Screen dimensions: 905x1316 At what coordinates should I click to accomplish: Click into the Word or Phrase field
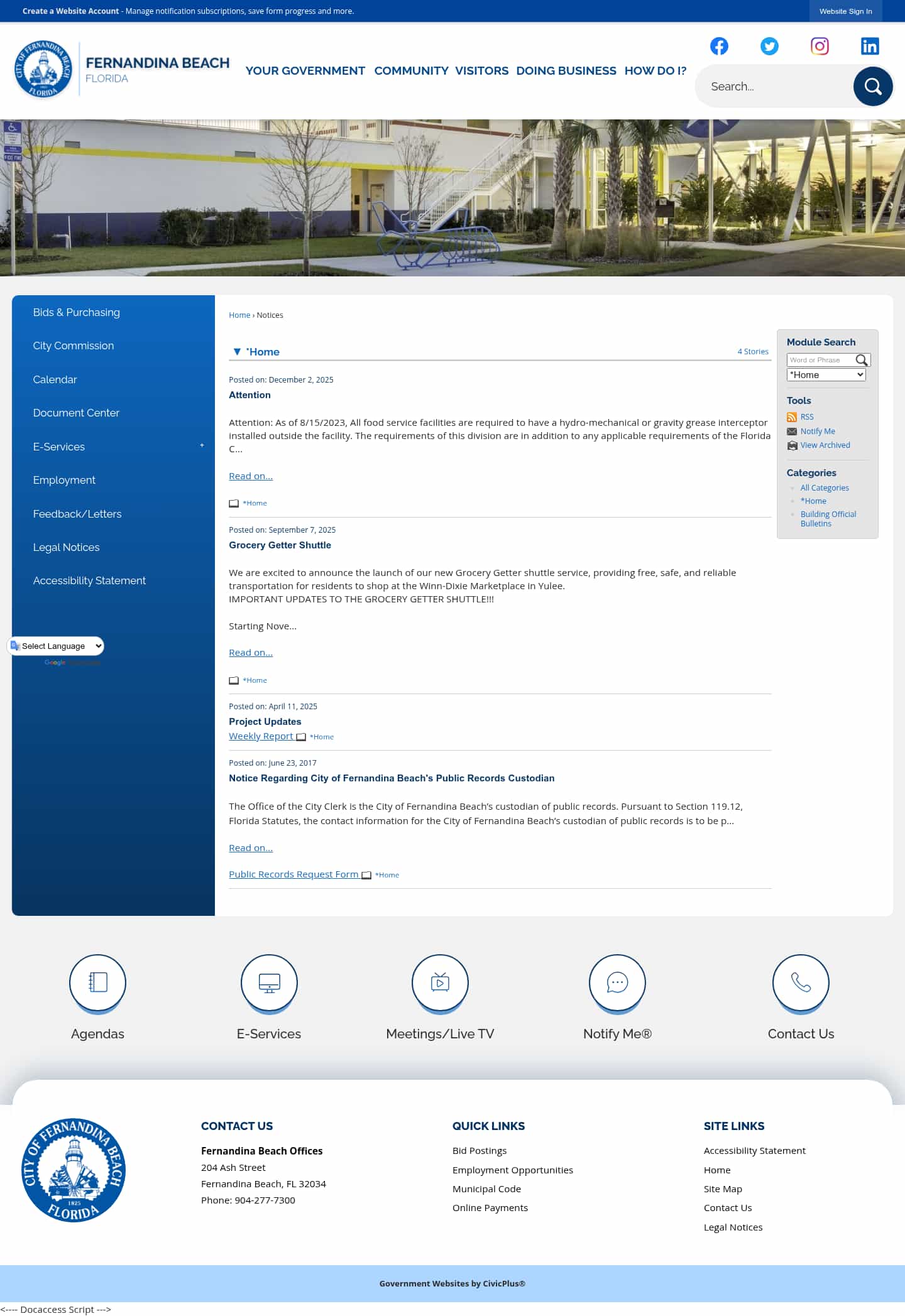click(820, 360)
